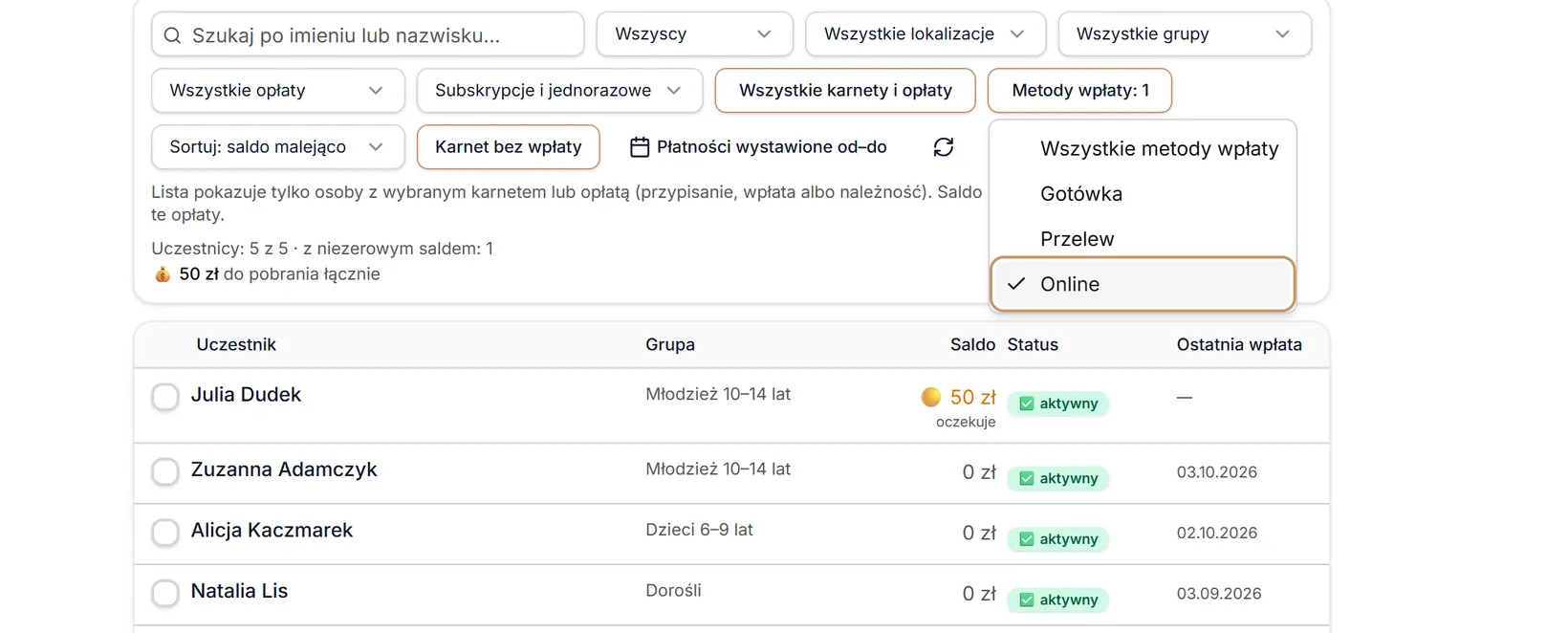This screenshot has width=1568, height=633.
Task: Open participant Julia Dudek
Action: (x=246, y=395)
